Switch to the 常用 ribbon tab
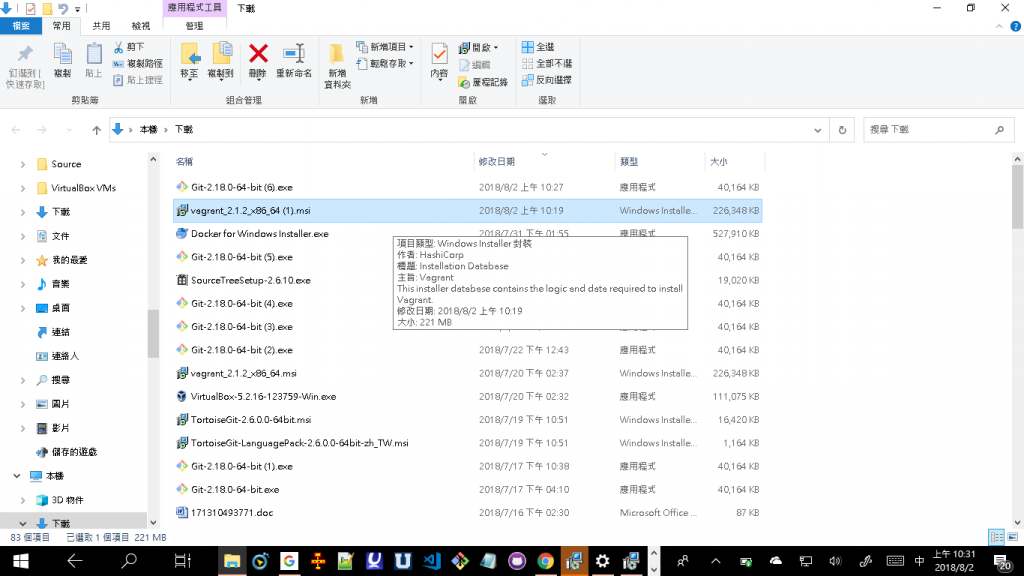The image size is (1024, 576). (61, 26)
